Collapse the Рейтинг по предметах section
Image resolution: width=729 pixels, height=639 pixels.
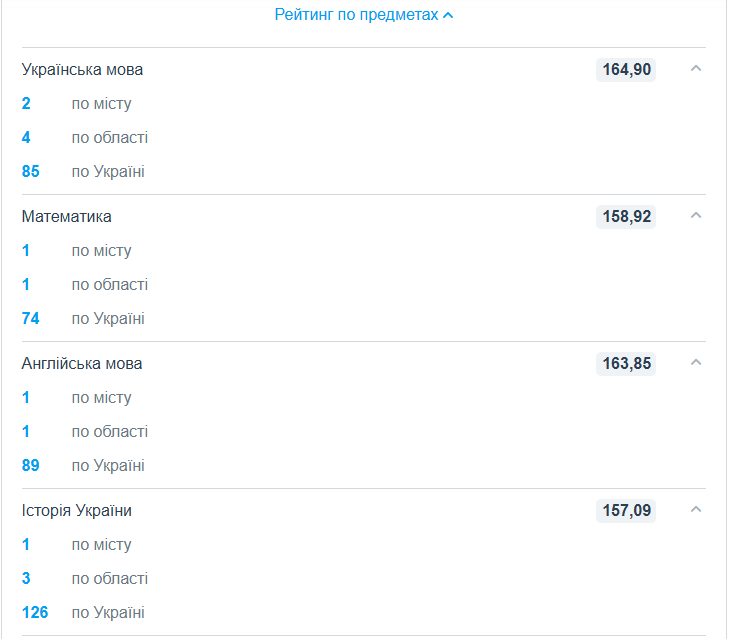(x=364, y=15)
